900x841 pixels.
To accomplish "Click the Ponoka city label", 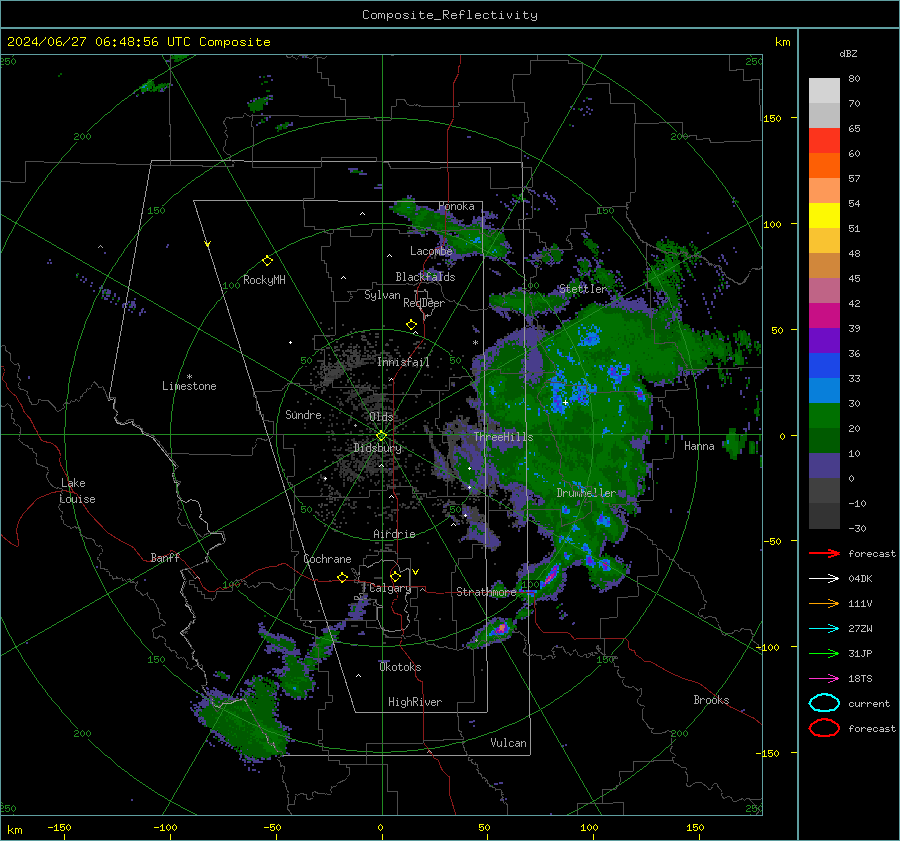I will point(456,206).
